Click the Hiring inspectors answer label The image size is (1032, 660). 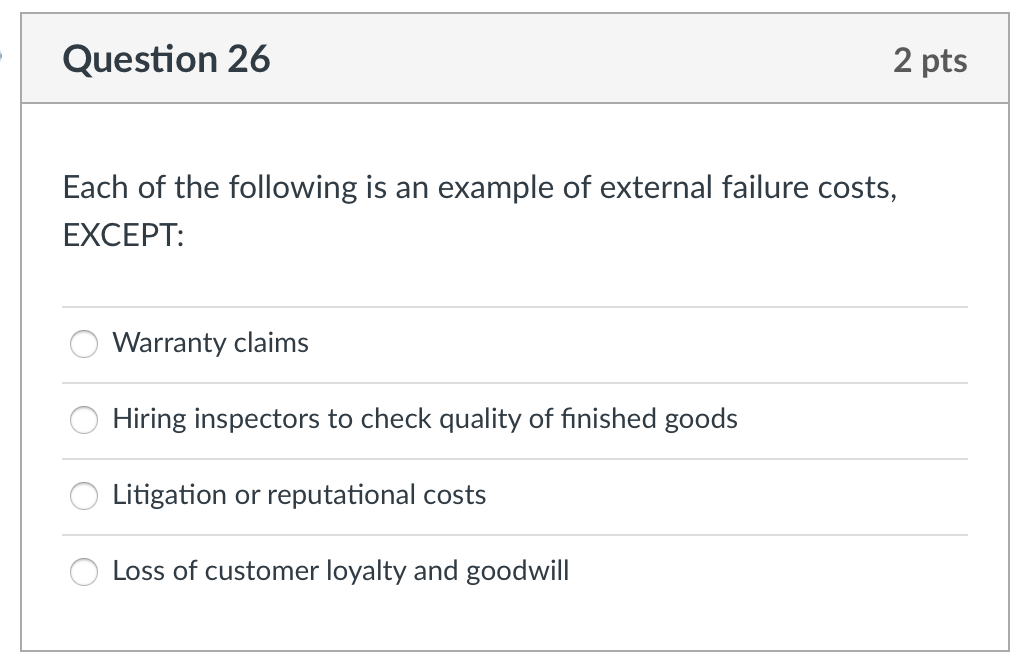pyautogui.click(x=426, y=420)
